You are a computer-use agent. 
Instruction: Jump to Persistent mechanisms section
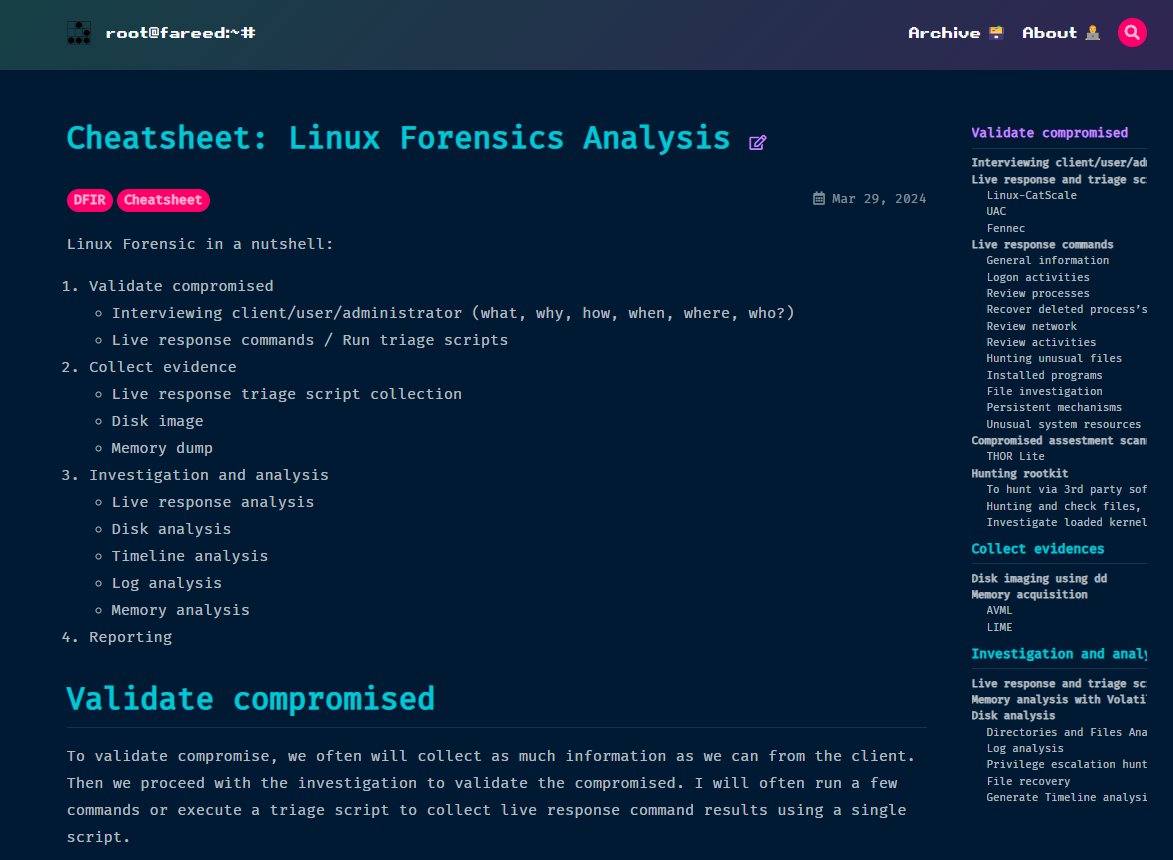[1053, 407]
